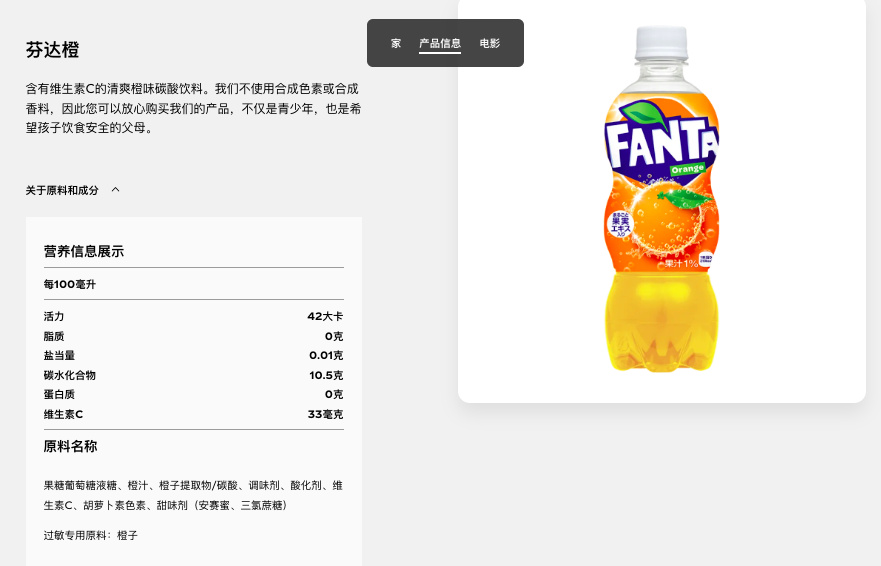The image size is (881, 566).
Task: Select the 维生素C nutrition row
Action: [193, 414]
